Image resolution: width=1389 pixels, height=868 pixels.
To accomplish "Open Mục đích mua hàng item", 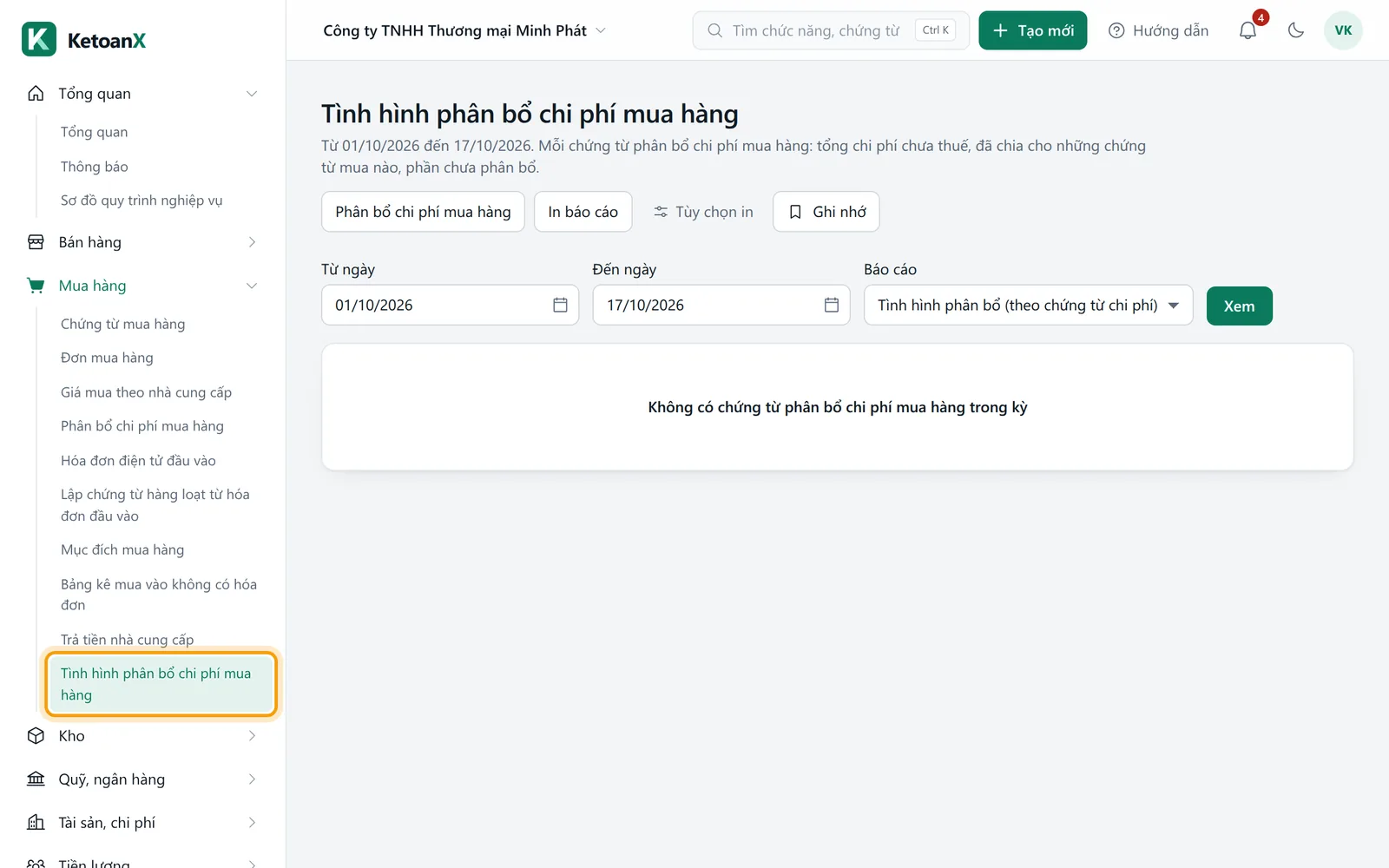I will (122, 550).
